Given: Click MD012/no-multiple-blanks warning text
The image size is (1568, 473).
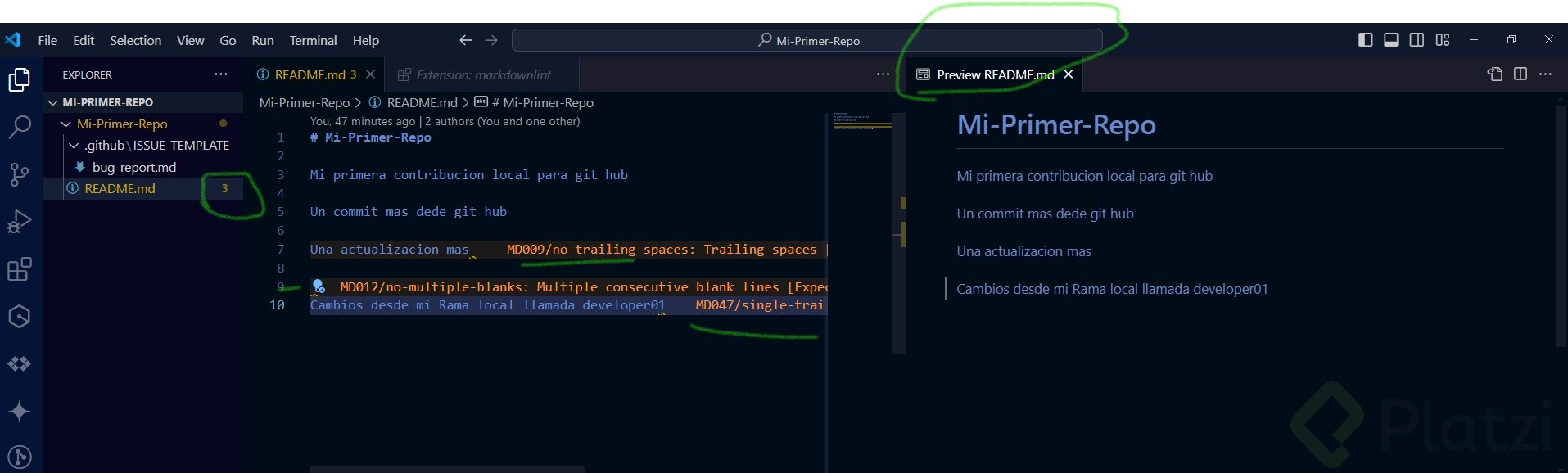Looking at the screenshot, I should tap(583, 287).
